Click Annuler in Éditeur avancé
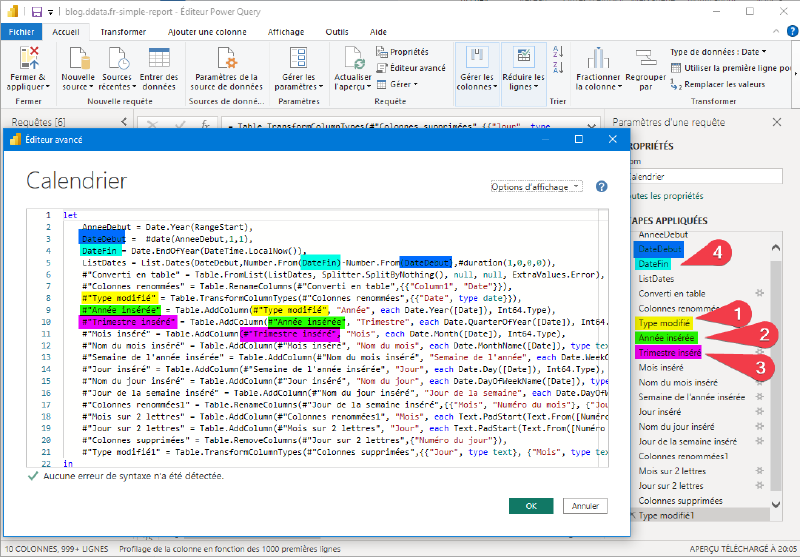800x557 pixels. click(x=585, y=506)
